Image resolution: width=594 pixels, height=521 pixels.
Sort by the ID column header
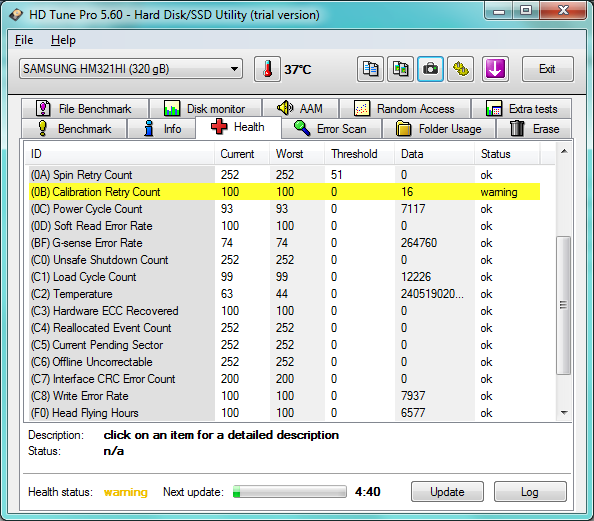pyautogui.click(x=119, y=154)
